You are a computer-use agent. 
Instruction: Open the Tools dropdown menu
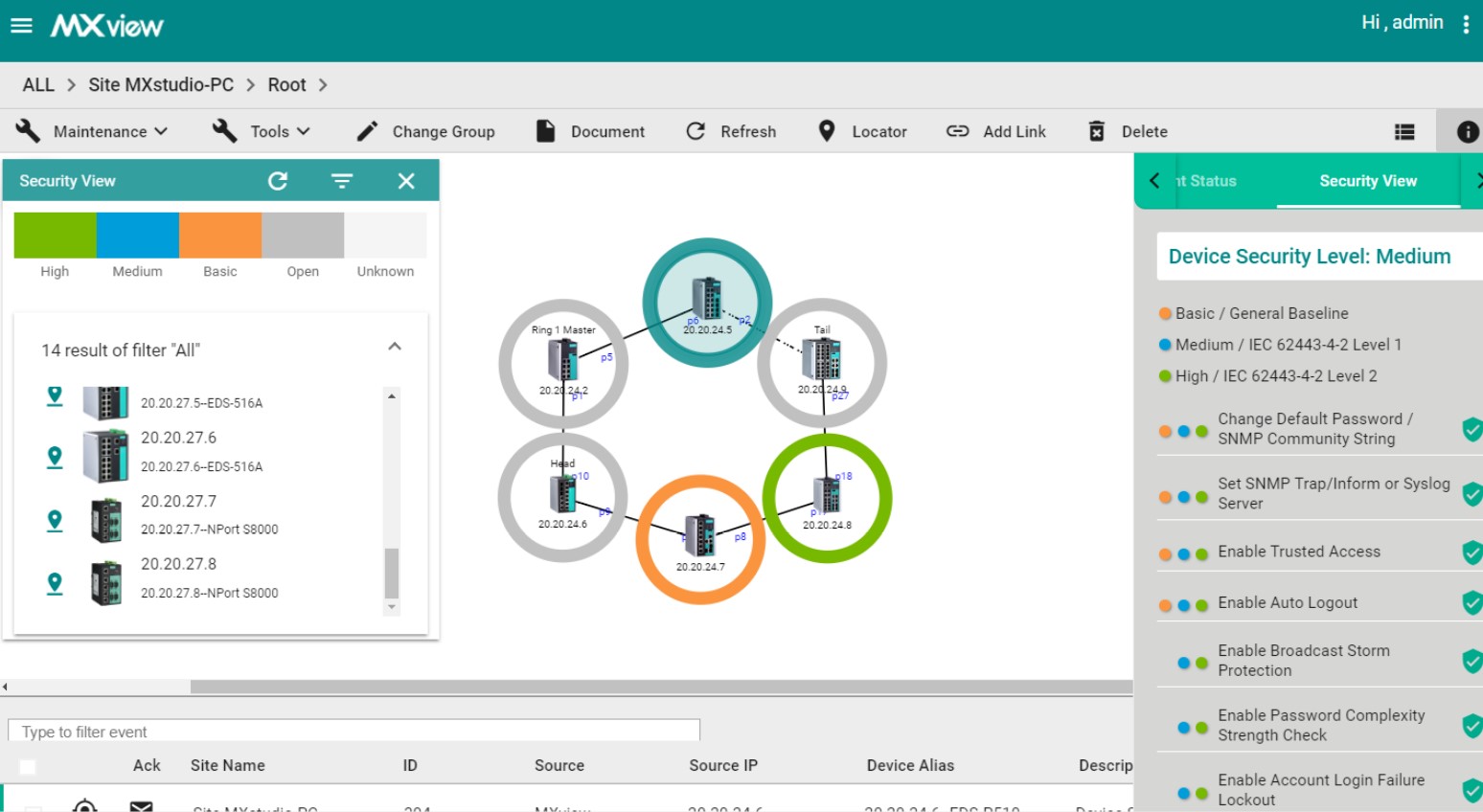point(262,131)
